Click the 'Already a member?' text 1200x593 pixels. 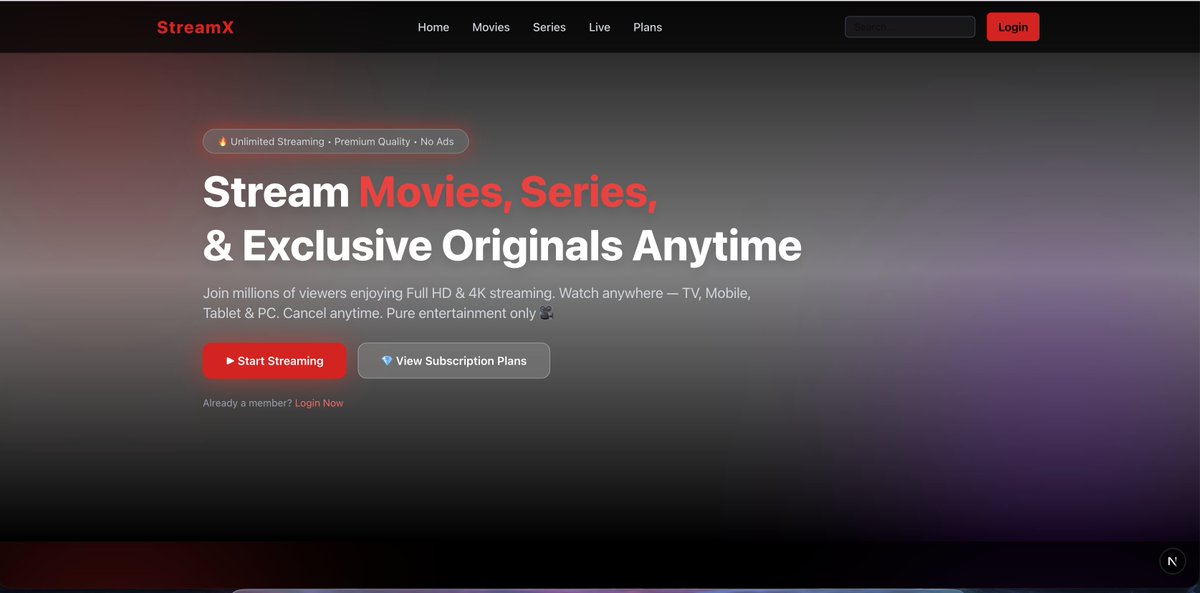pyautogui.click(x=247, y=403)
